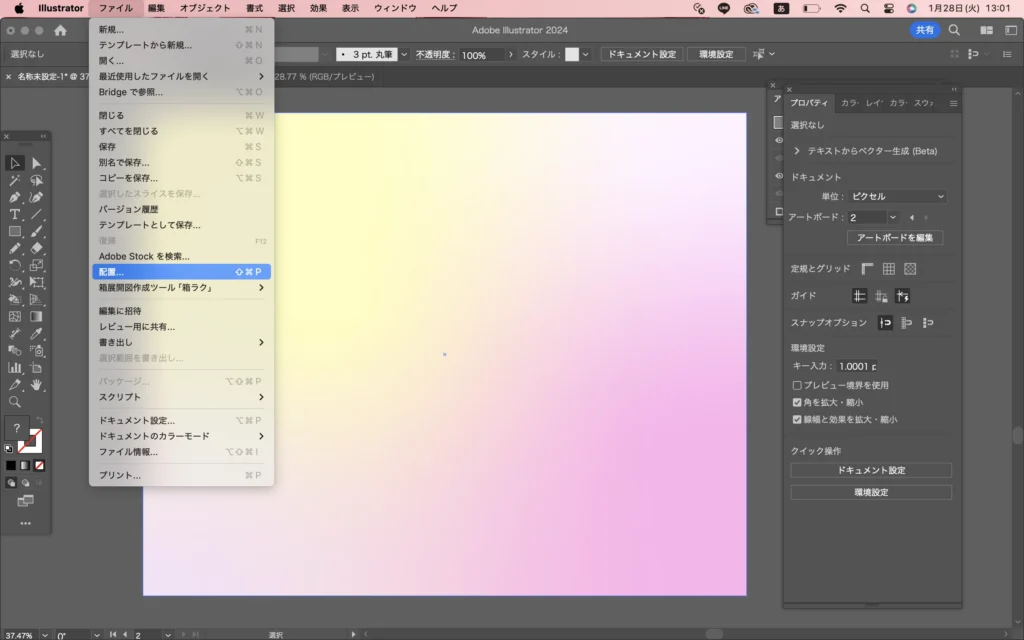
Task: Click the アートボードを編集 button
Action: [895, 238]
